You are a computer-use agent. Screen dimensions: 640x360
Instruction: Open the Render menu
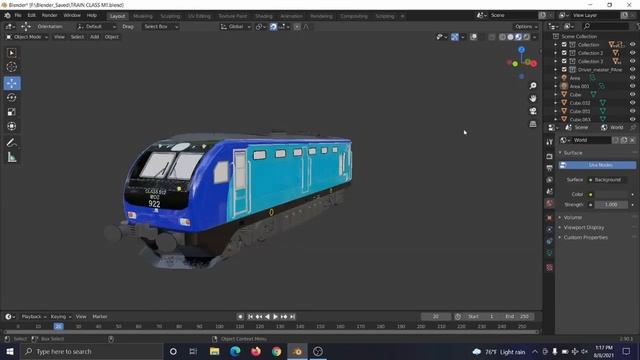49,16
